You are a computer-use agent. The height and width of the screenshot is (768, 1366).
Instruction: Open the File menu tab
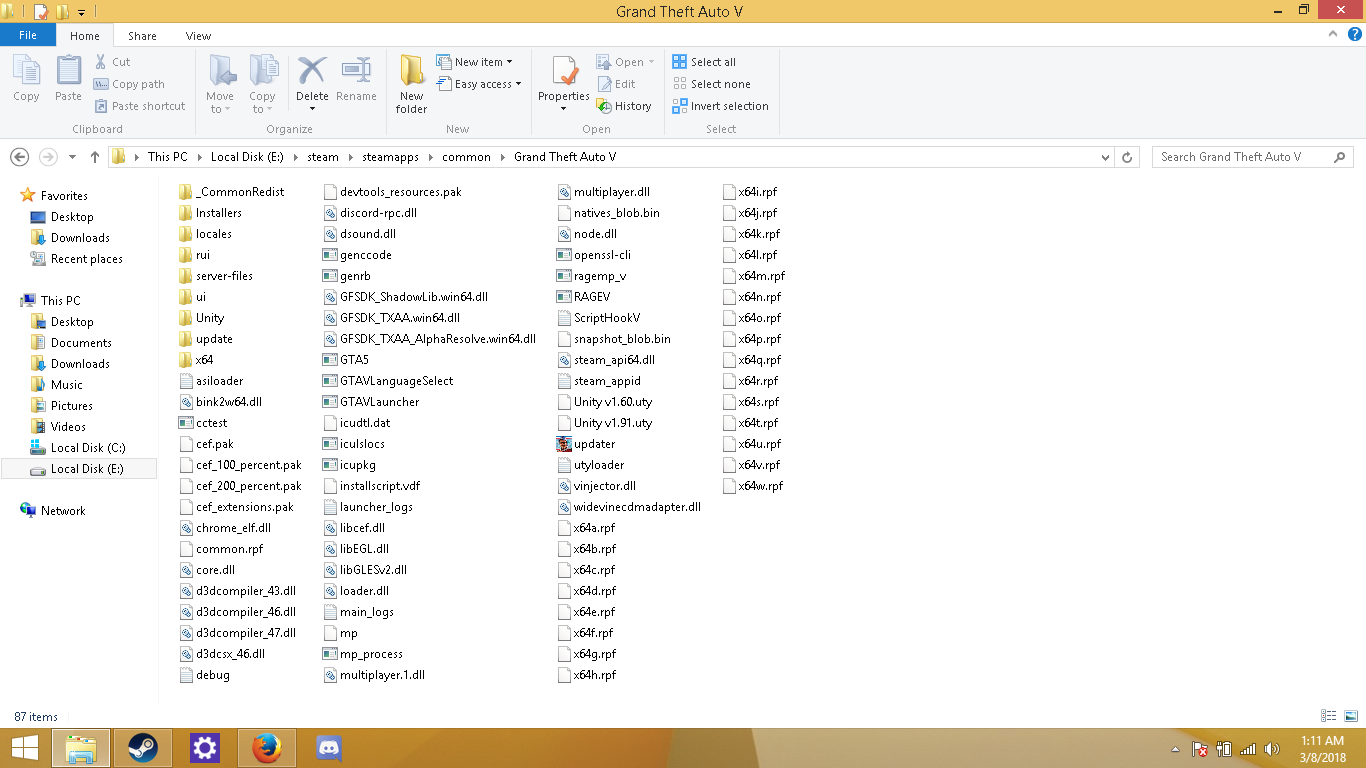28,35
